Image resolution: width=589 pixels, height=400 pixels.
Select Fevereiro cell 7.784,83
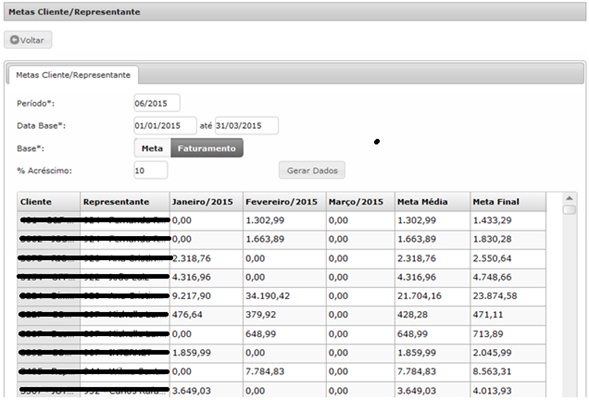pyautogui.click(x=284, y=371)
